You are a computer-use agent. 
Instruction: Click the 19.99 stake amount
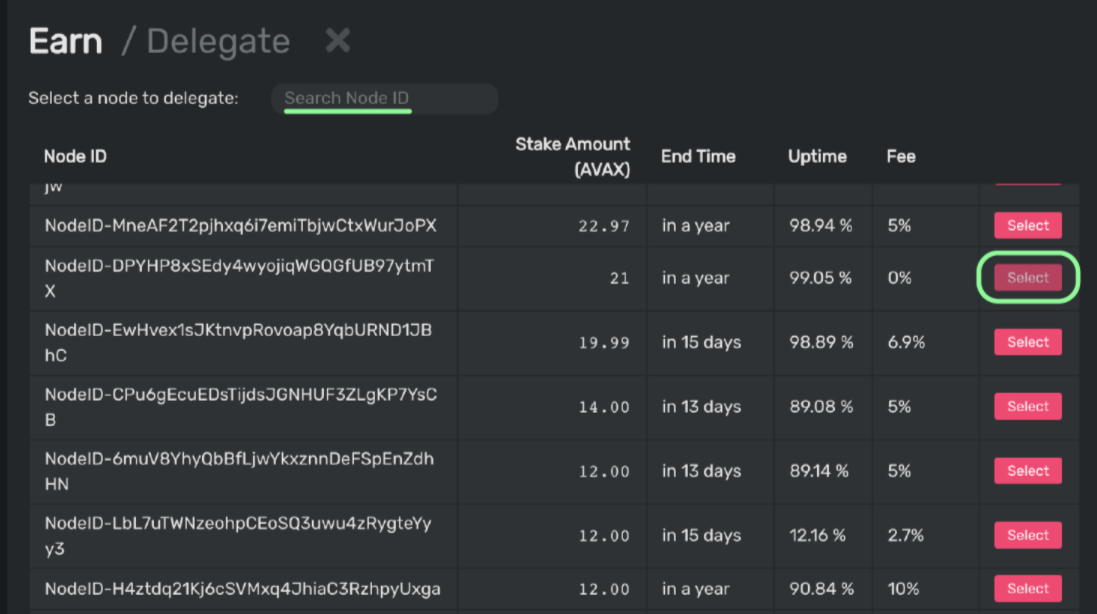click(604, 343)
